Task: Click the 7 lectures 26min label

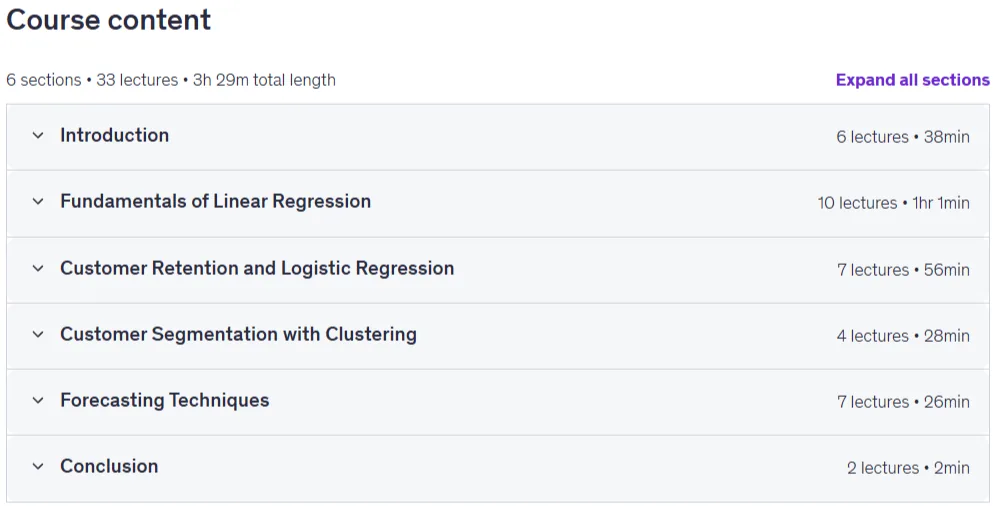Action: [x=903, y=402]
